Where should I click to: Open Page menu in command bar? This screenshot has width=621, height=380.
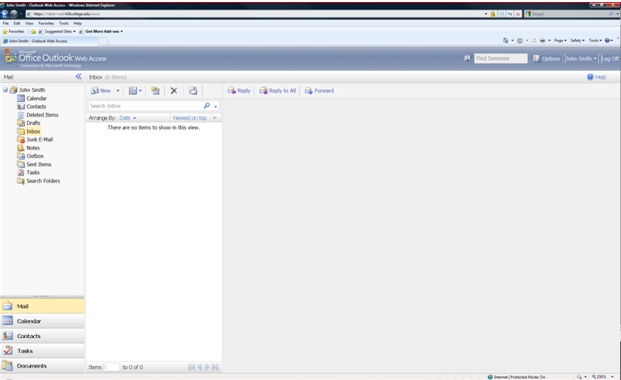(x=560, y=40)
